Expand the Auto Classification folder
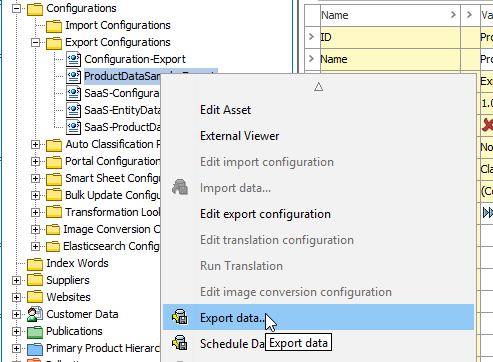This screenshot has height=362, width=493. tap(35, 144)
